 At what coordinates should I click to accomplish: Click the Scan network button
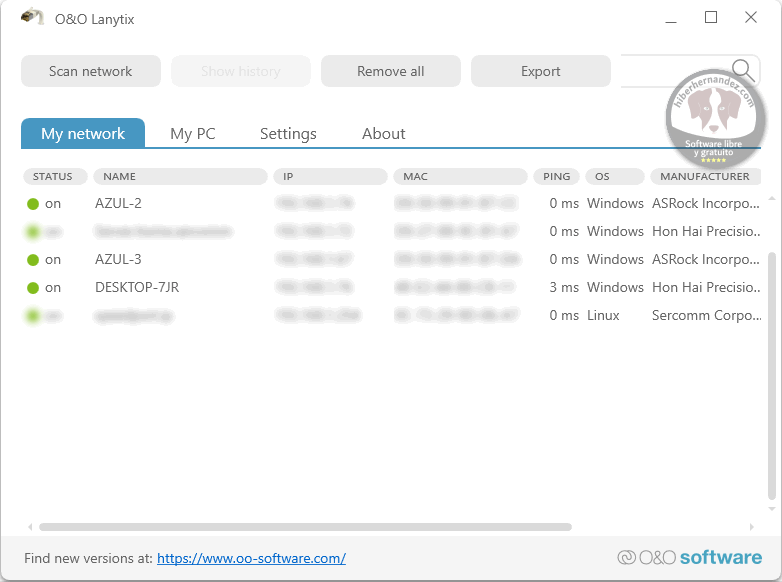(x=91, y=71)
